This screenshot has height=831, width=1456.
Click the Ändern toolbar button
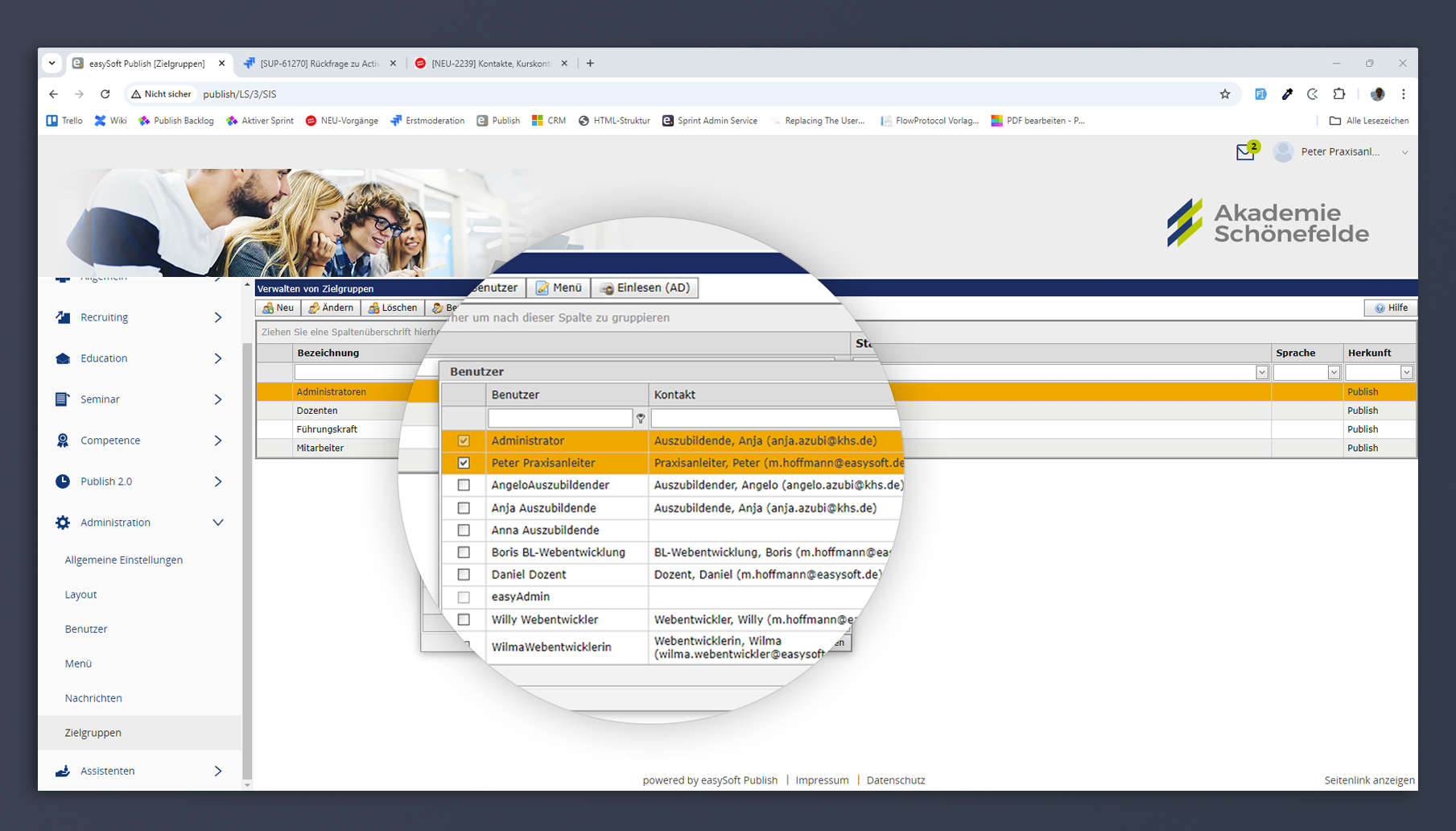[331, 308]
